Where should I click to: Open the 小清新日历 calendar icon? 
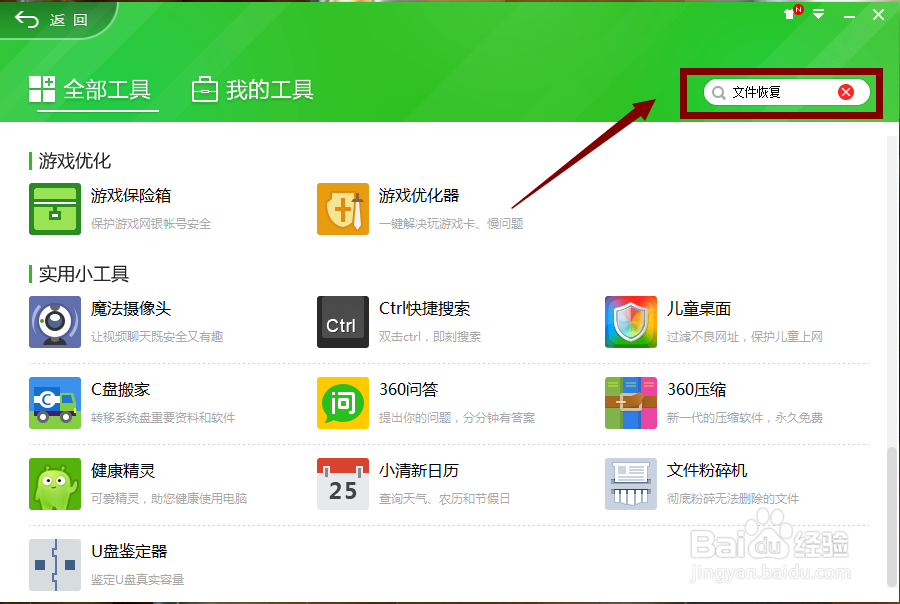click(343, 484)
